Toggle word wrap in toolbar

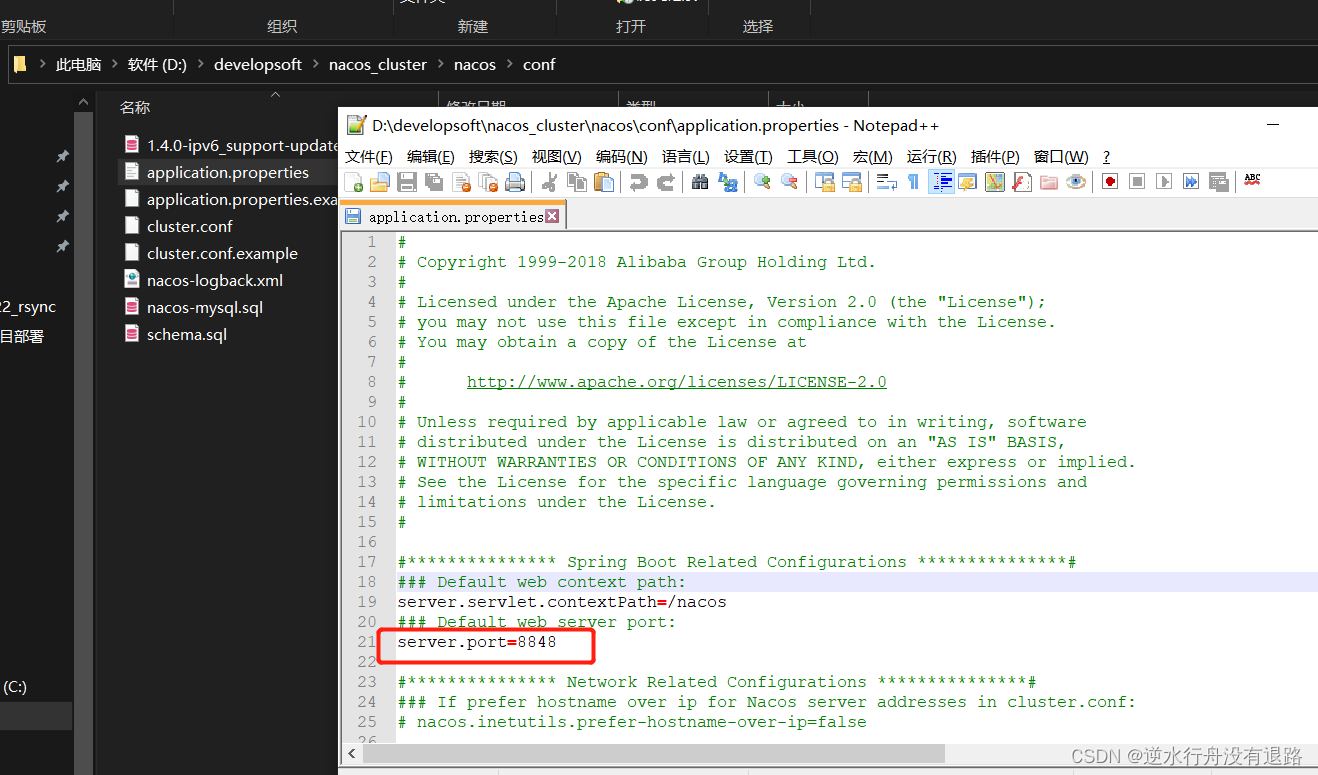(886, 182)
